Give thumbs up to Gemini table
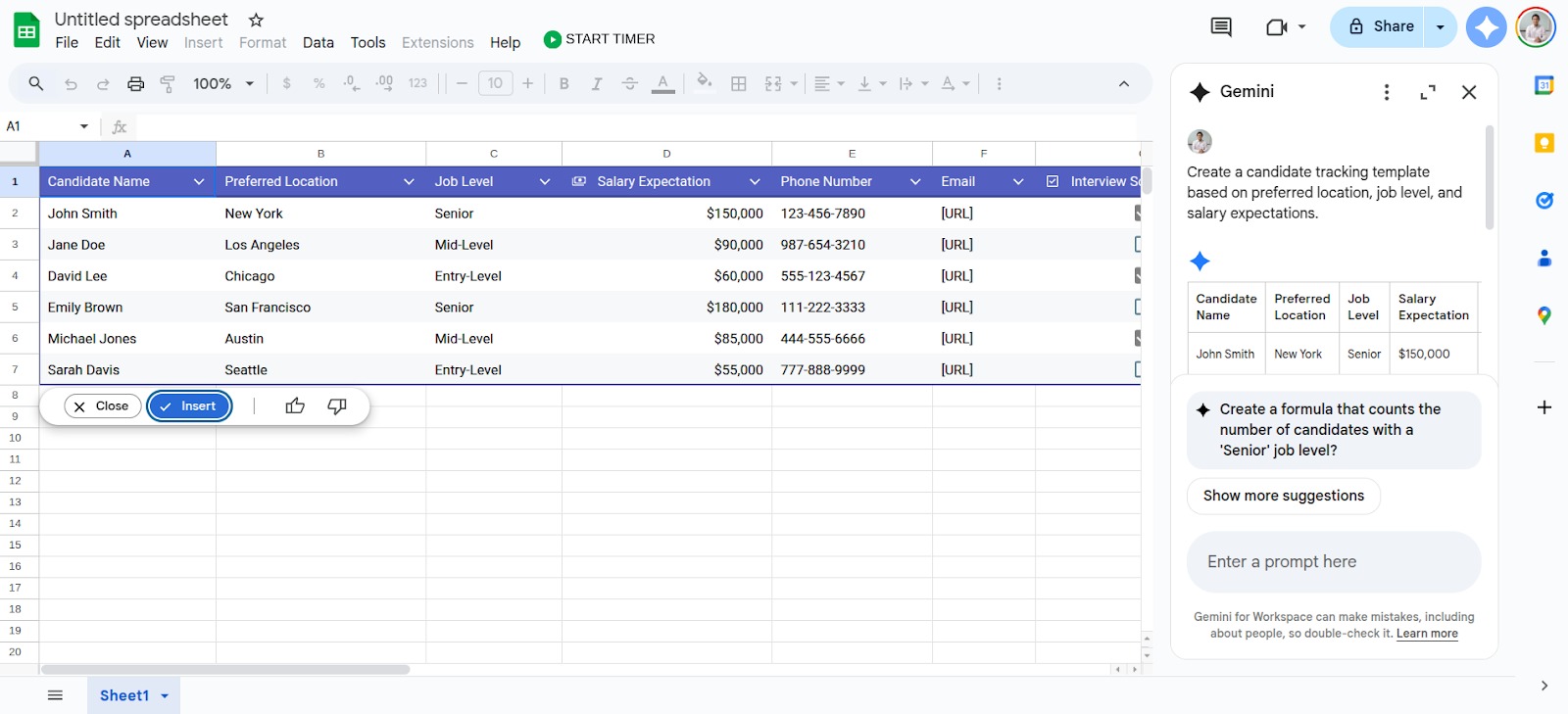Image resolution: width=1568 pixels, height=714 pixels. (295, 406)
